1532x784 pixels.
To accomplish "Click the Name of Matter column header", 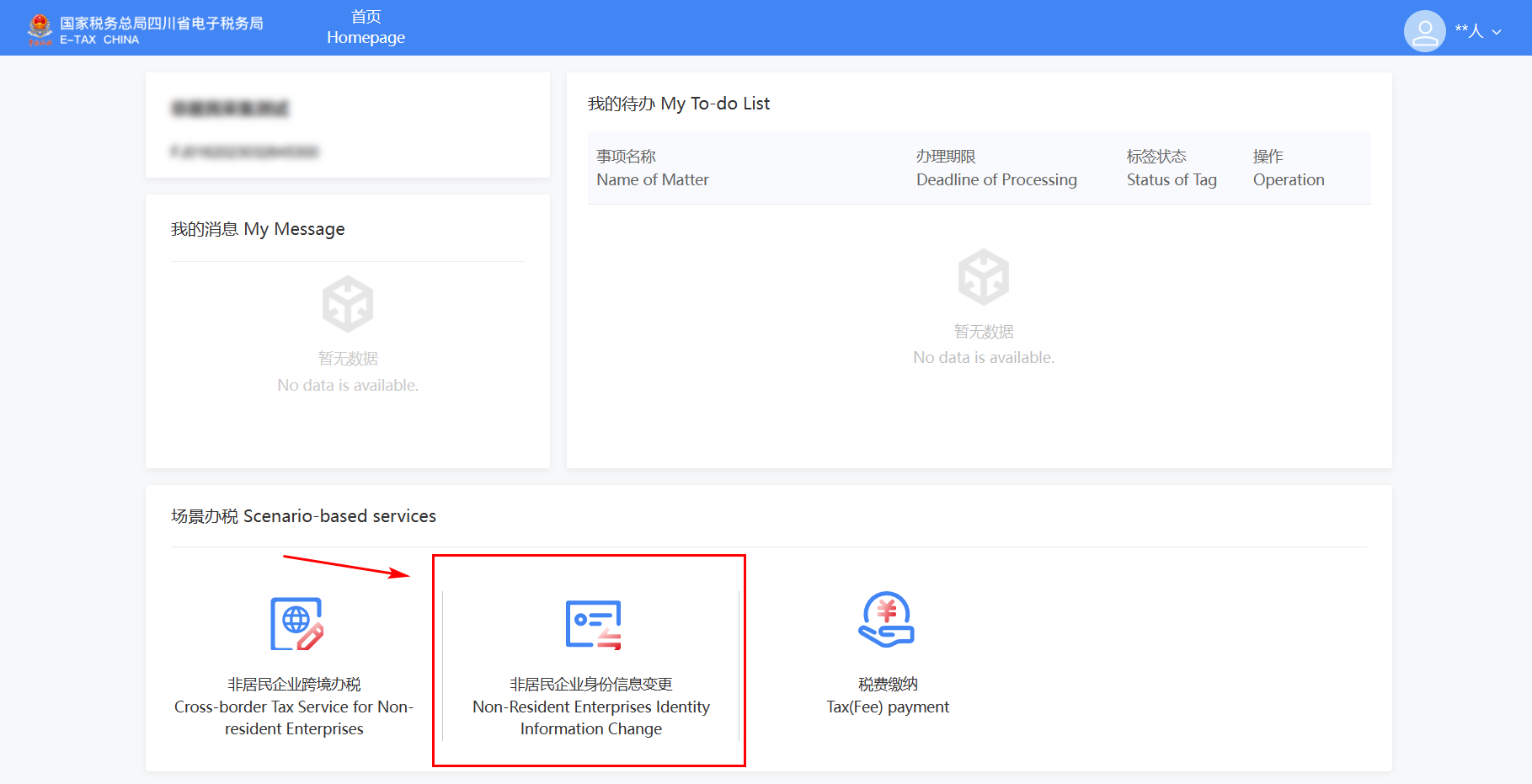I will point(652,168).
